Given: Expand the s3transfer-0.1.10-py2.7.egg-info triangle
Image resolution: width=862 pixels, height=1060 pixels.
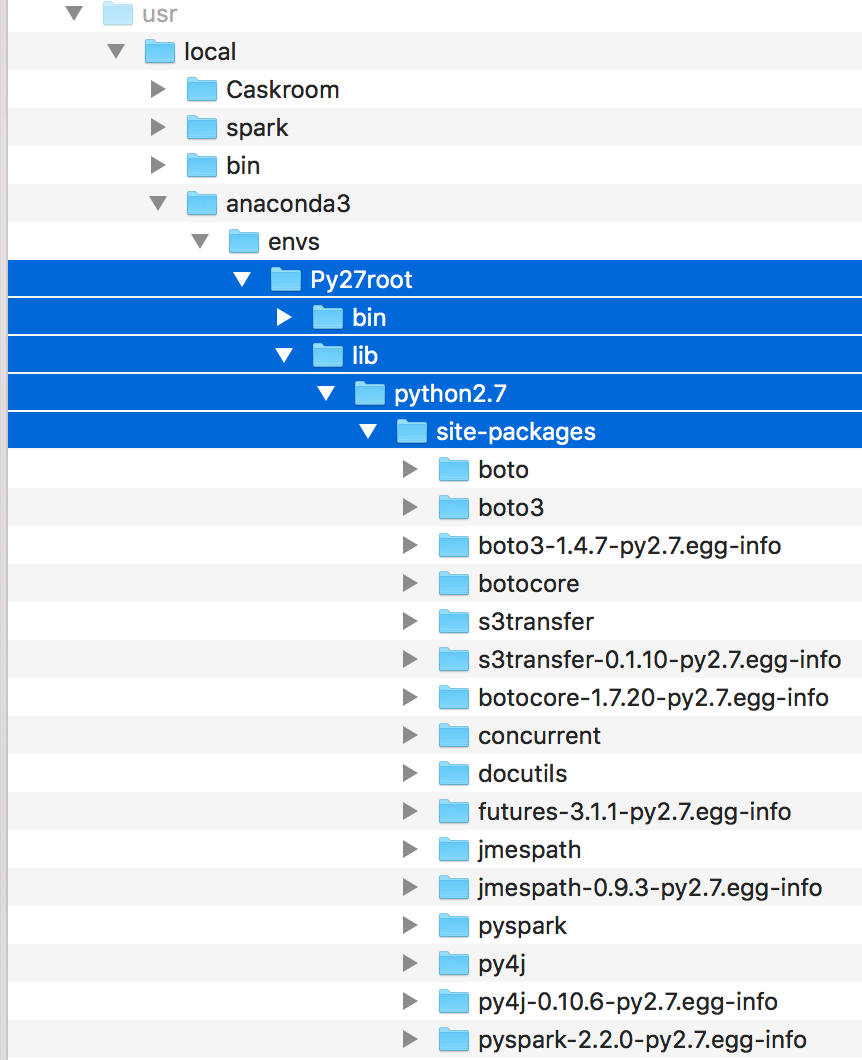Looking at the screenshot, I should (x=410, y=658).
